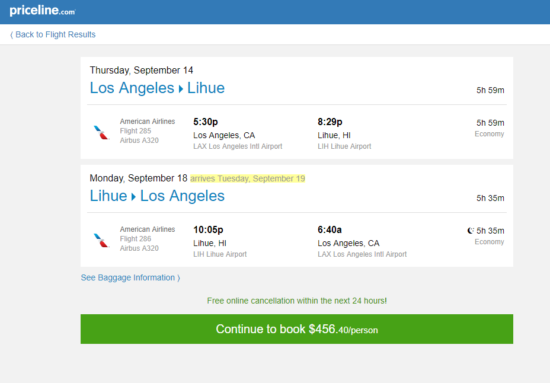Go back to Flight Results
Screen dimensions: 550x383
[x=53, y=34]
